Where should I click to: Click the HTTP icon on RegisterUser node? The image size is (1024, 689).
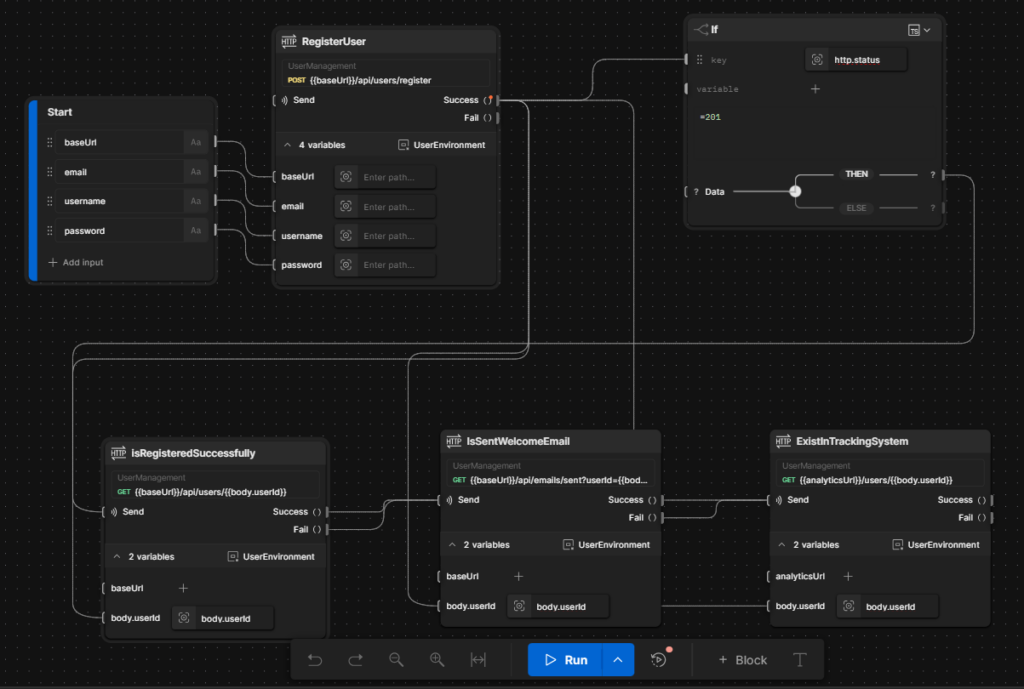[x=289, y=42]
